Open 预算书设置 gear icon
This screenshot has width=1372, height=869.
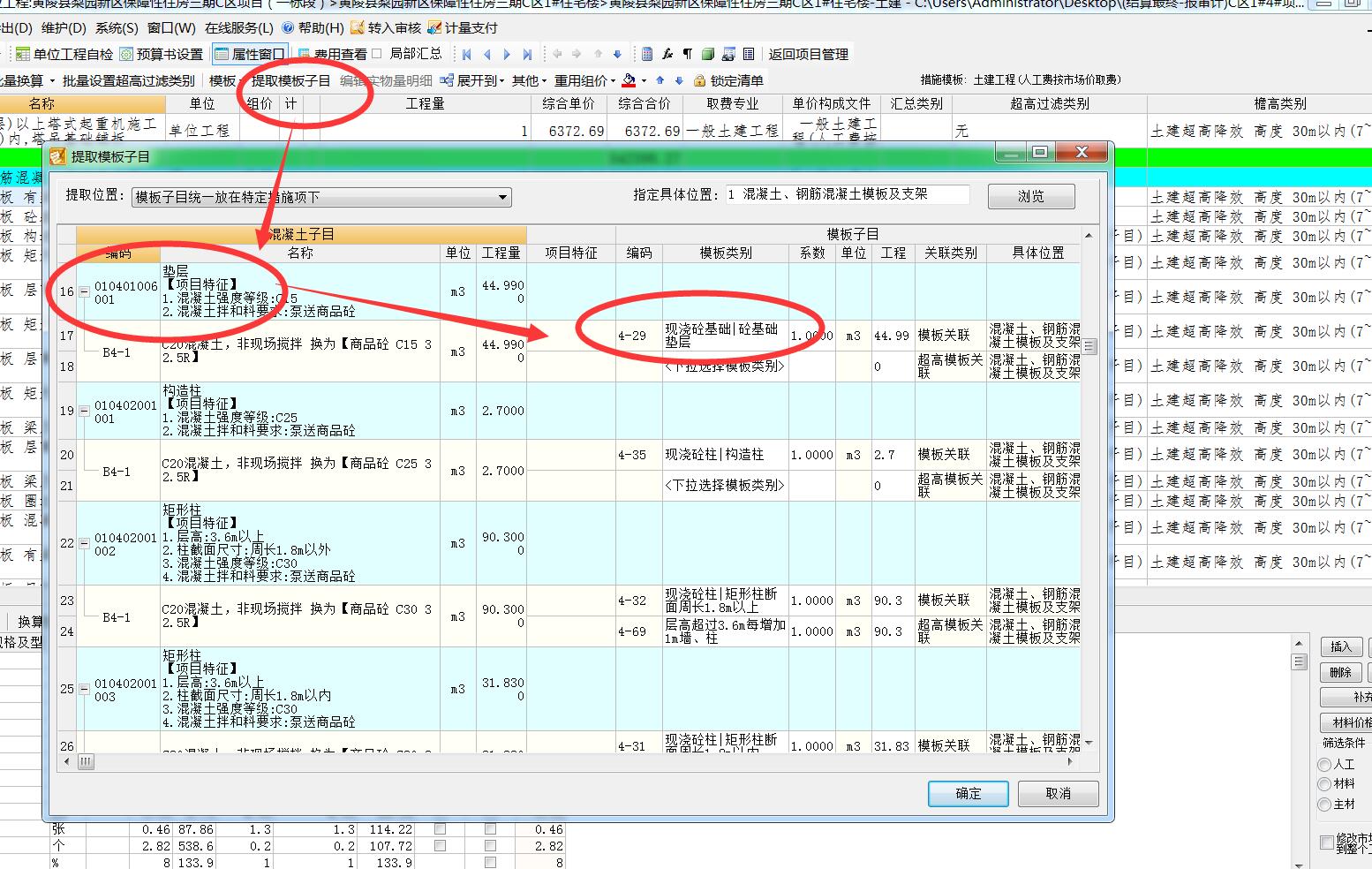pos(127,54)
